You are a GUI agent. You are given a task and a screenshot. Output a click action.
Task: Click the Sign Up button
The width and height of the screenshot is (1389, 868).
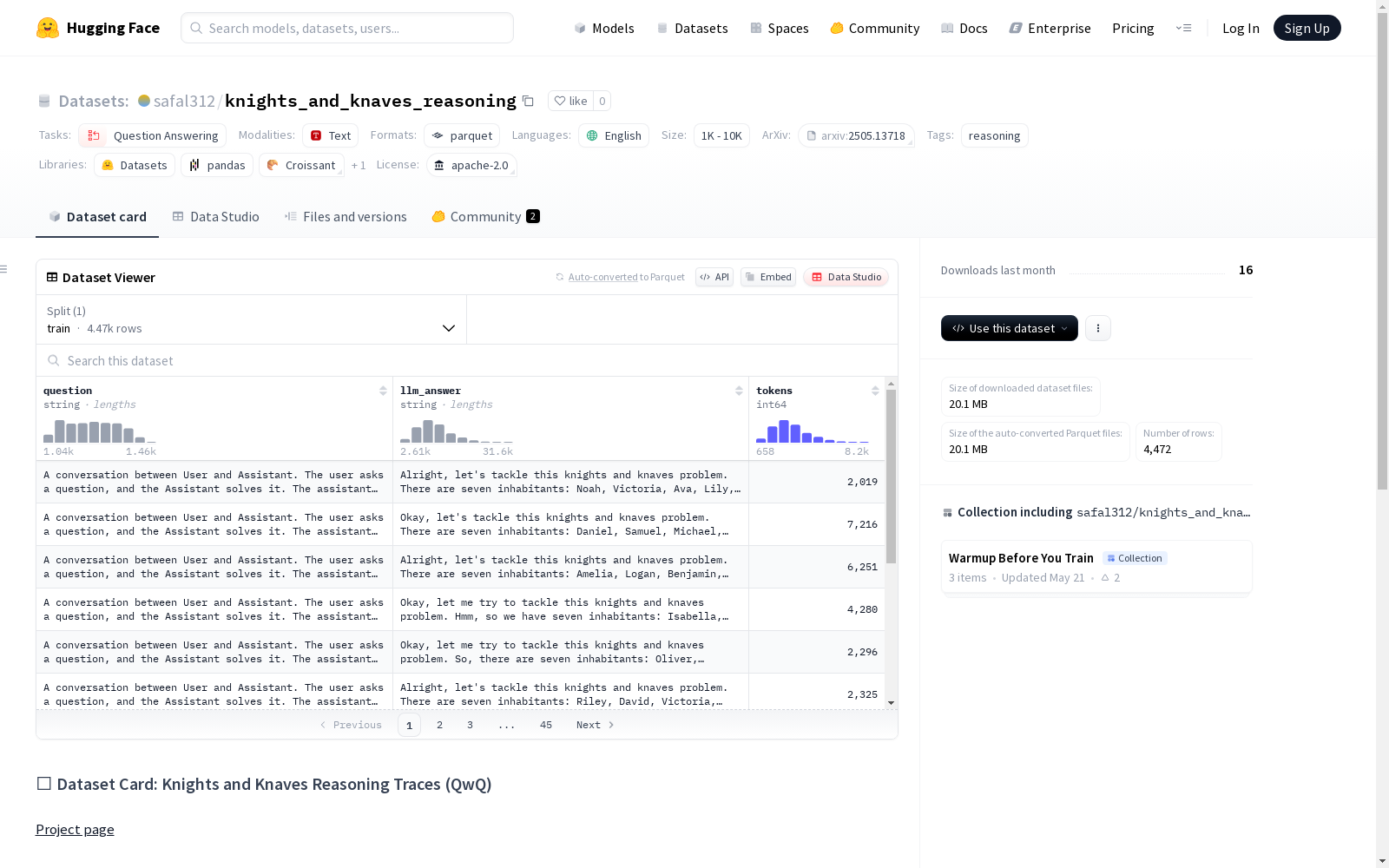1307,28
